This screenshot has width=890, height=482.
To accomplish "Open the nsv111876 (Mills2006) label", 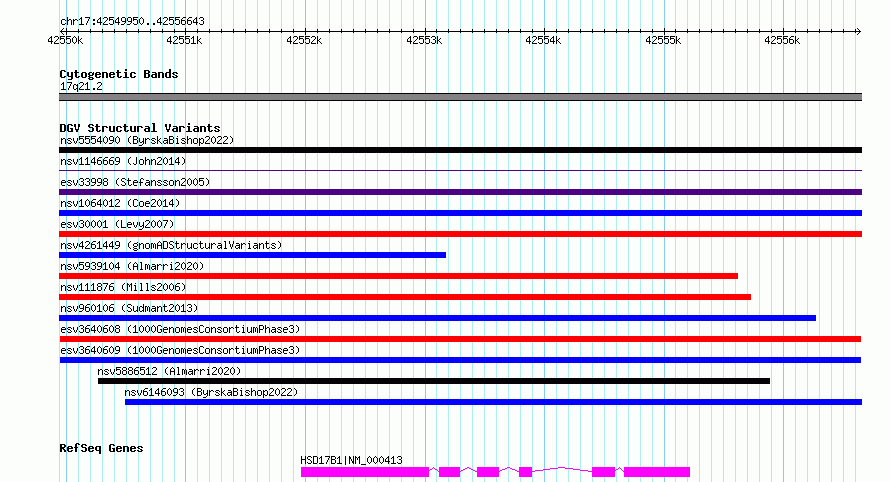I will (123, 287).
